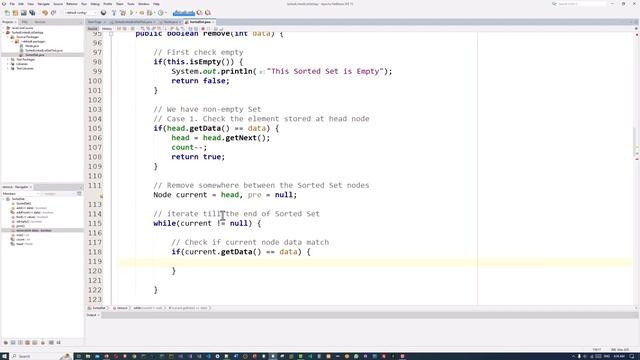Click the Open Project toolbar icon
Viewport: 640px width, 360px height.
coord(24,13)
